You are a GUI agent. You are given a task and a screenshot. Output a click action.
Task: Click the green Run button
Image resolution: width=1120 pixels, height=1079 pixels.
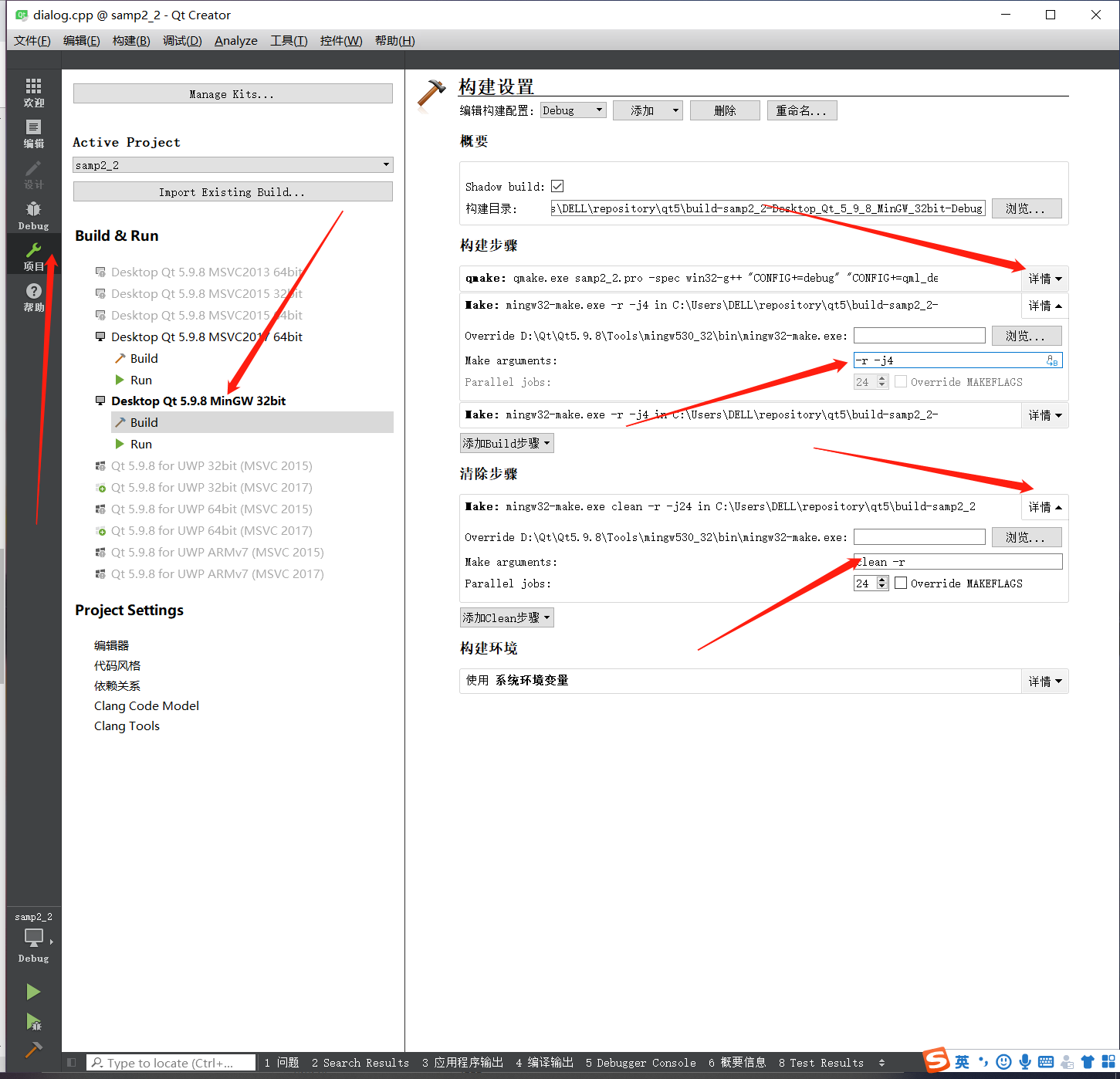[x=33, y=991]
